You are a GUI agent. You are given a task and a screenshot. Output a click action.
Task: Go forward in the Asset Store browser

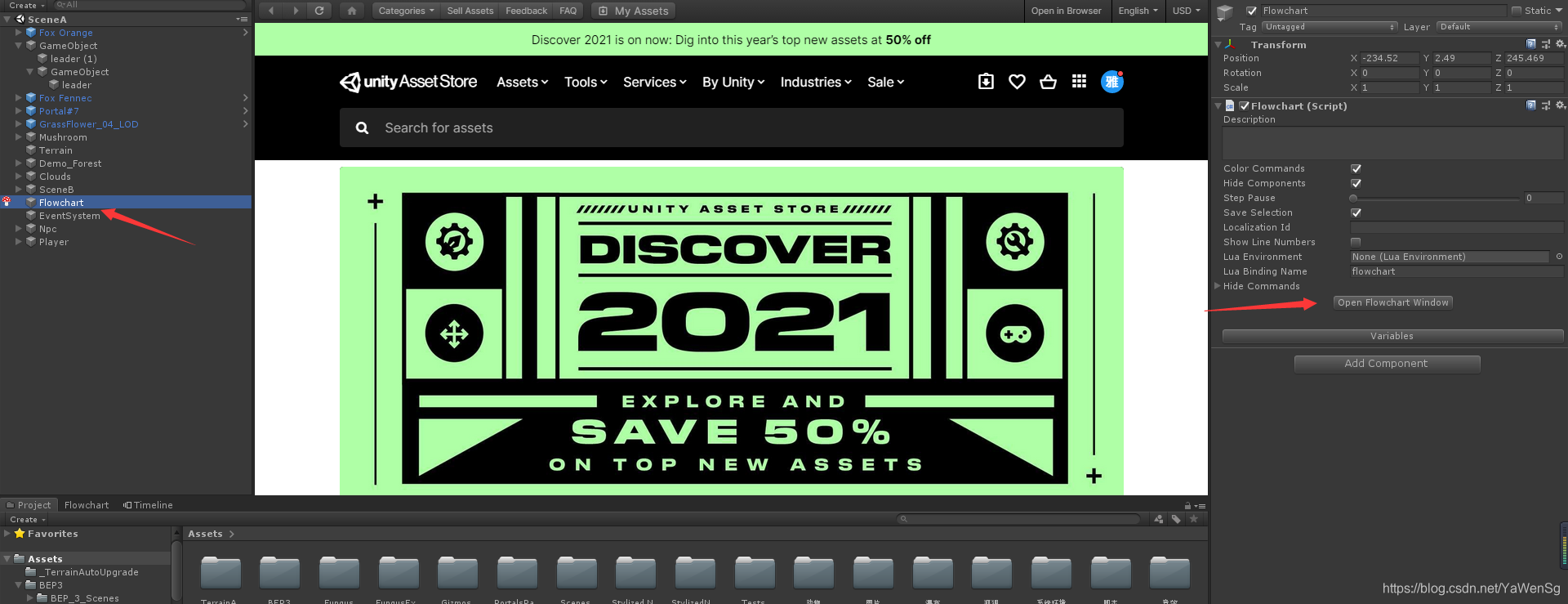click(296, 11)
